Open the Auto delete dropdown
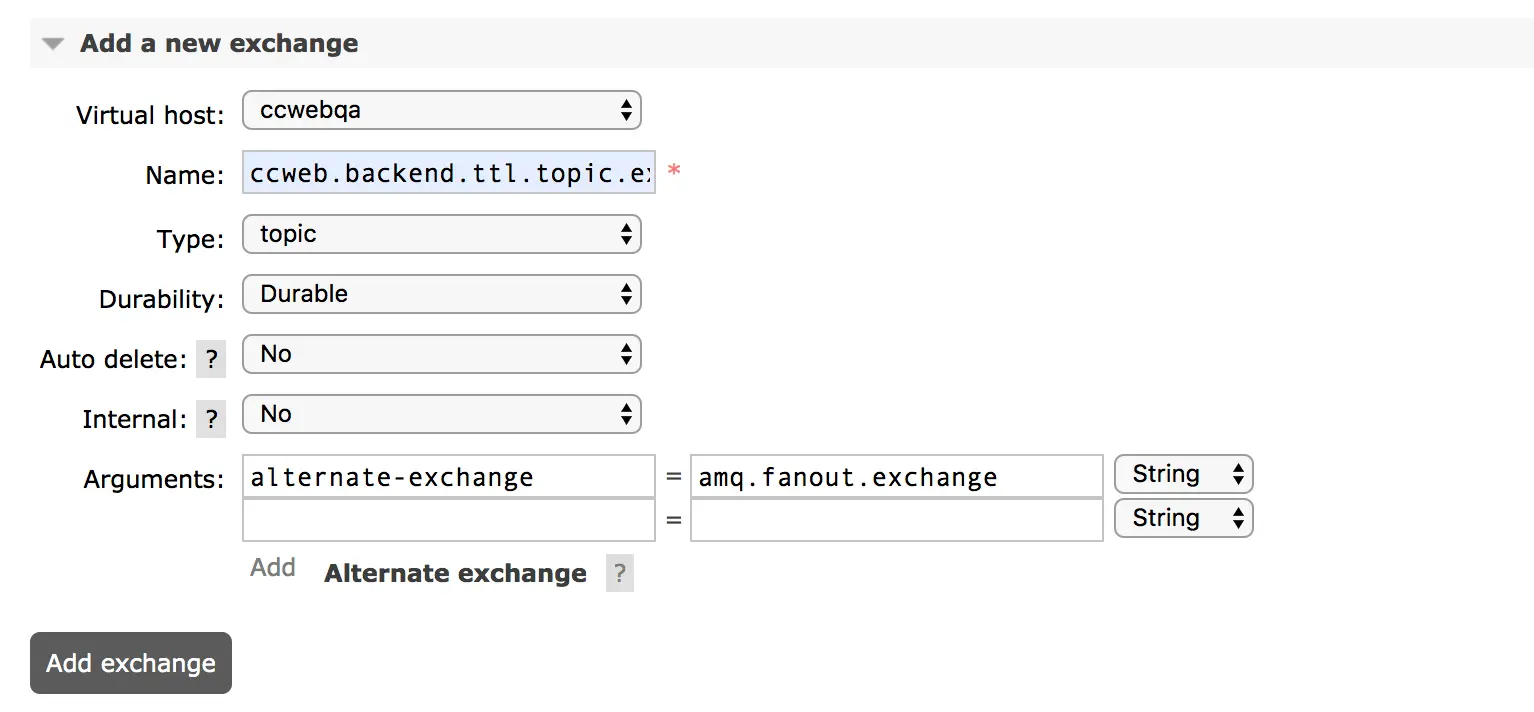 click(x=441, y=355)
